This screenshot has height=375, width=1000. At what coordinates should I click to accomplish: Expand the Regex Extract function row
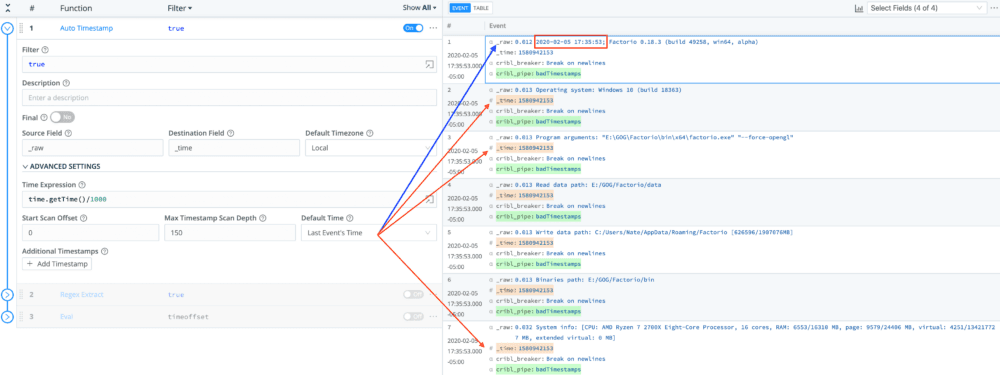tap(8, 295)
